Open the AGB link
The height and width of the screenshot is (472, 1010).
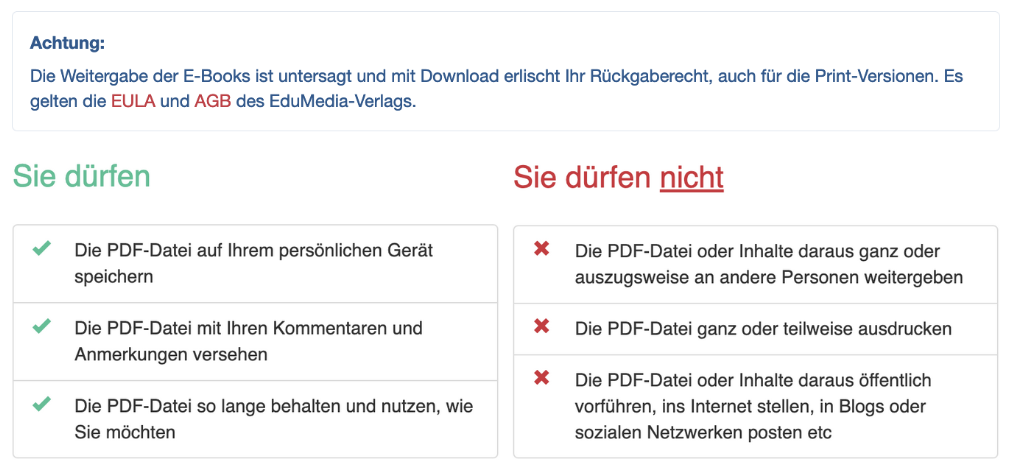click(x=213, y=103)
